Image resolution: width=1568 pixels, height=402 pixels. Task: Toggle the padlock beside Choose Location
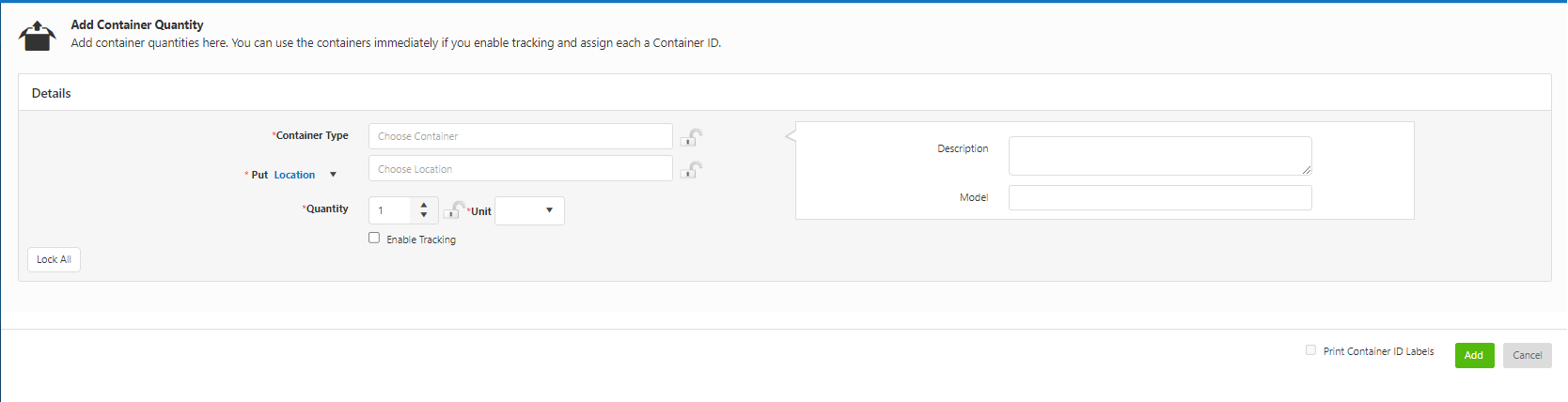point(691,170)
